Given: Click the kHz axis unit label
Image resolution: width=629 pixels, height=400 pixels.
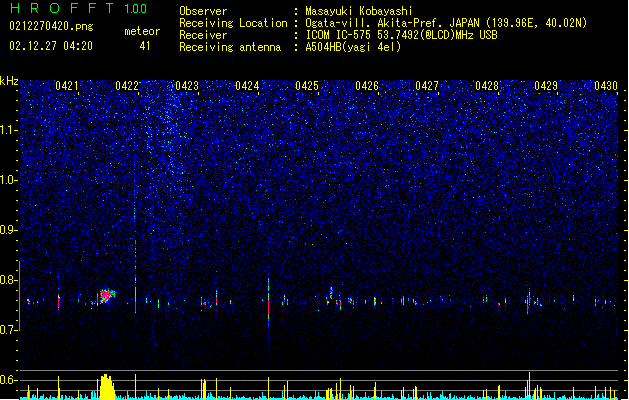Looking at the screenshot, I should [x=9, y=81].
